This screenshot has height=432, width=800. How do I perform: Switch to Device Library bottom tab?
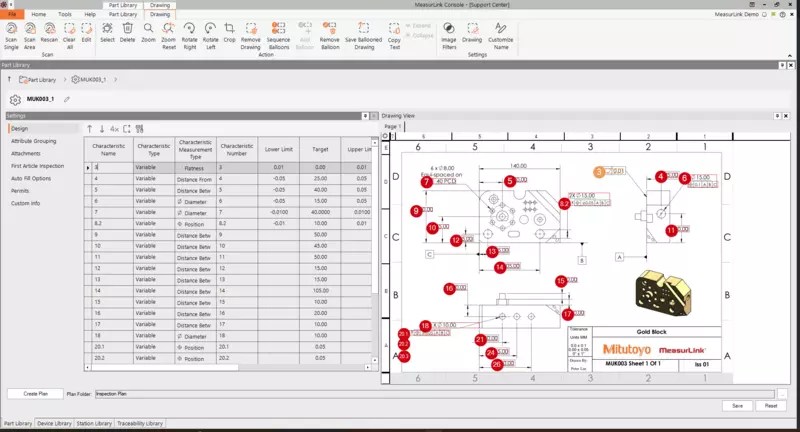(54, 423)
